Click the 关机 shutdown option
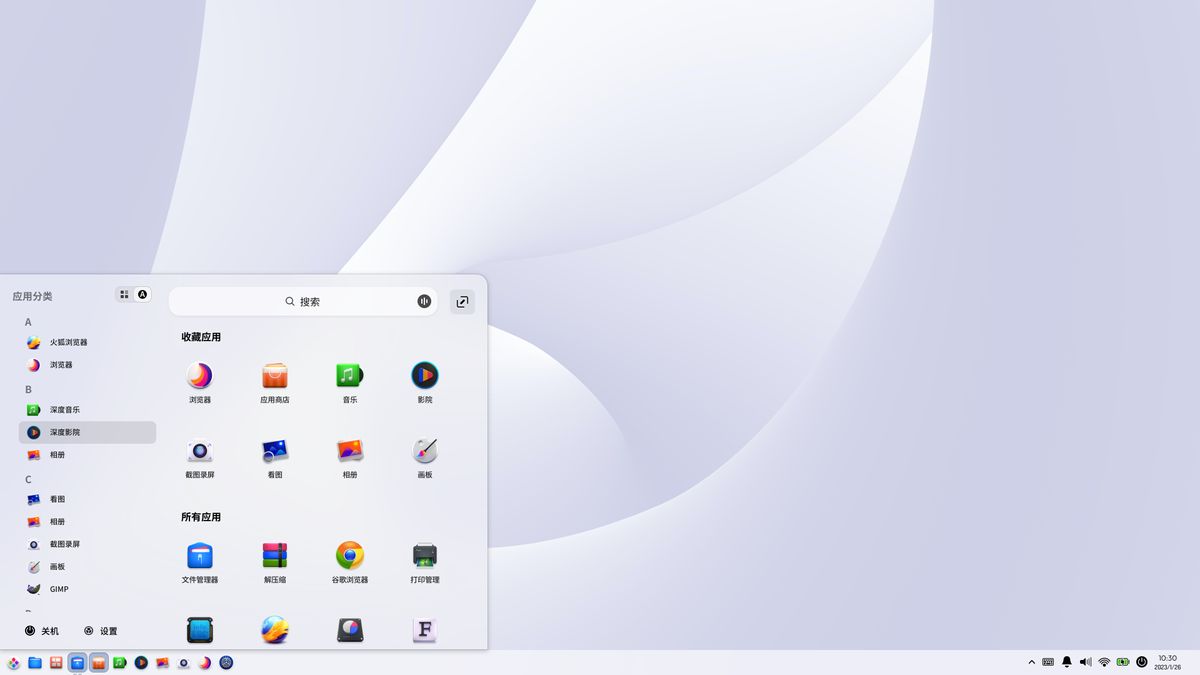The image size is (1200, 675). tap(40, 631)
